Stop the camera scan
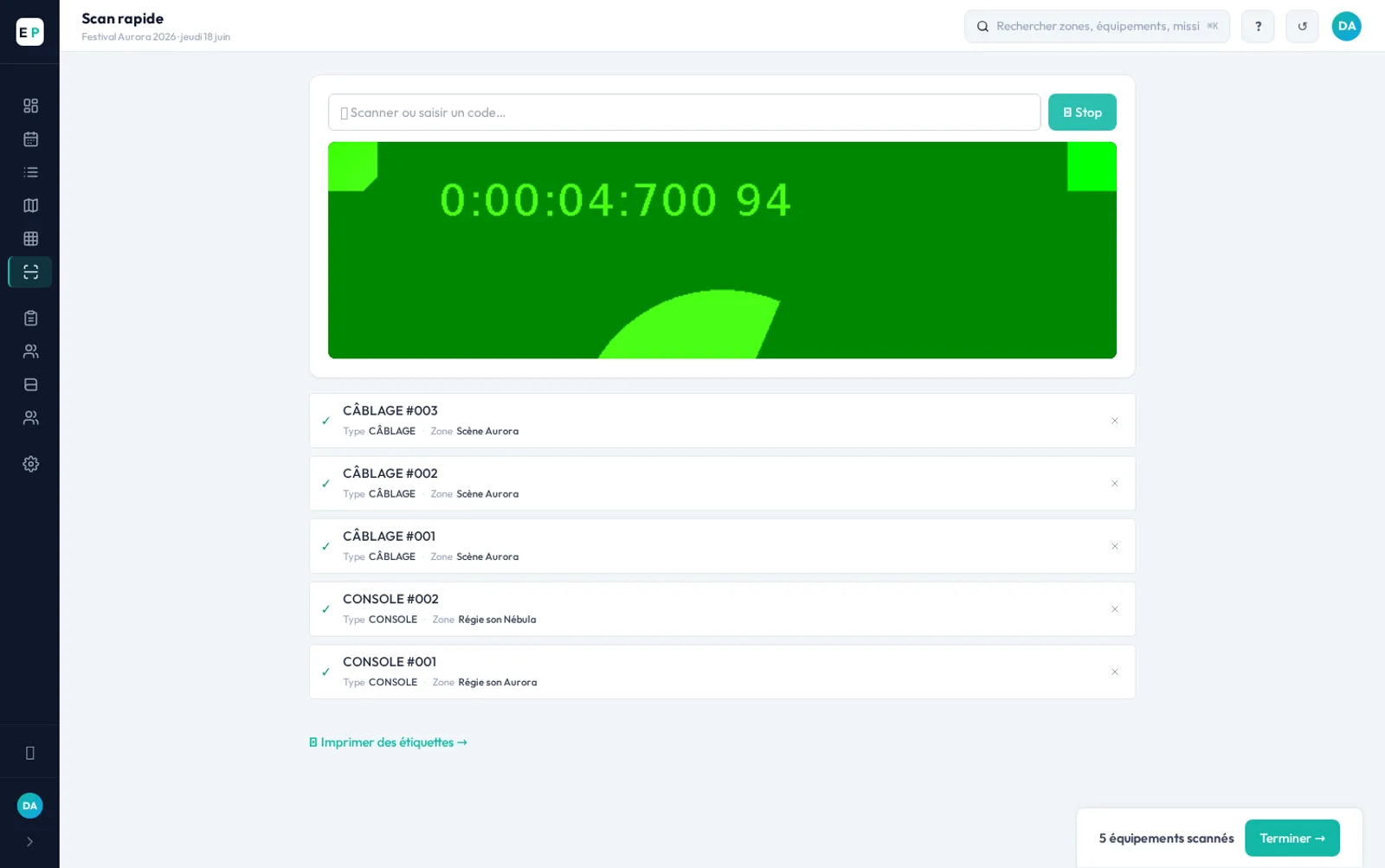This screenshot has height=868, width=1385. pos(1082,113)
